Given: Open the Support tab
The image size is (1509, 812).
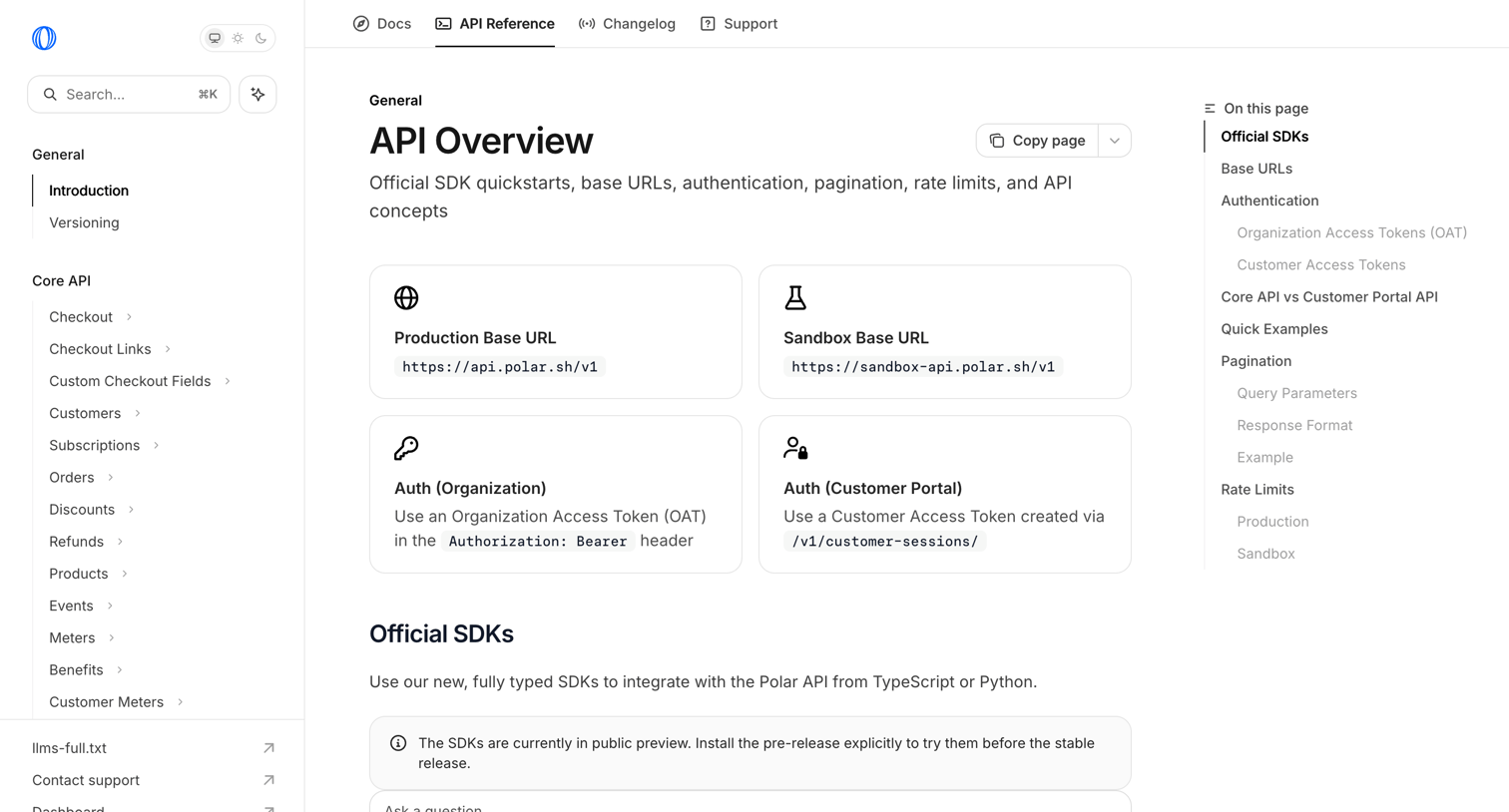Looking at the screenshot, I should tap(739, 24).
